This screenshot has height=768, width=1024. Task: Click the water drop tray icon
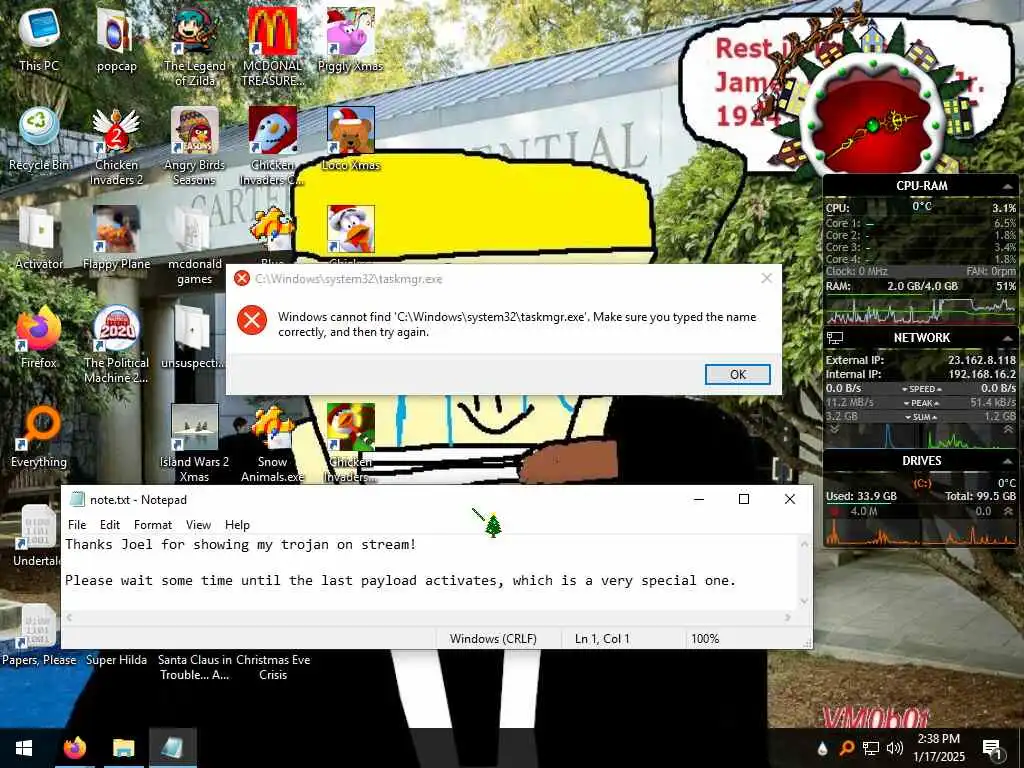point(822,748)
